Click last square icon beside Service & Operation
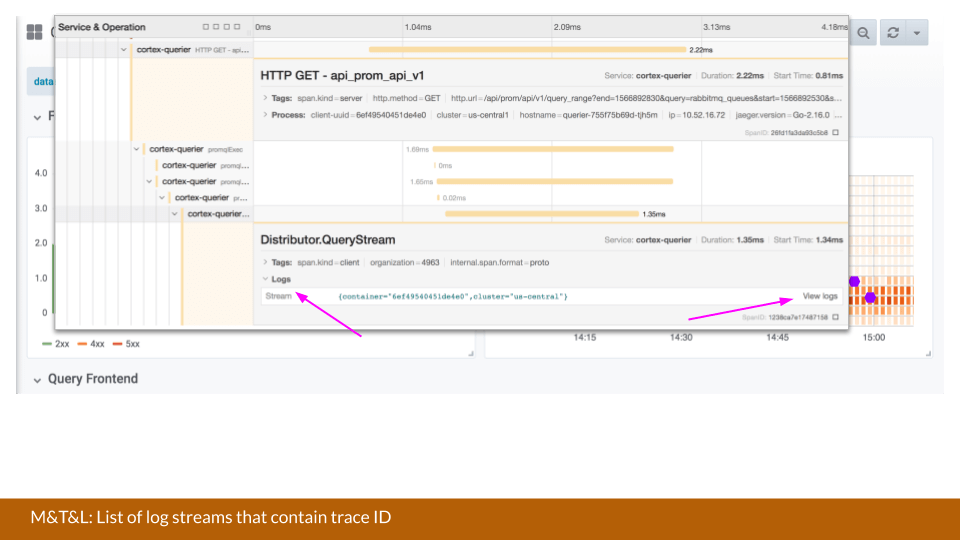This screenshot has height=540, width=960. pyautogui.click(x=237, y=27)
